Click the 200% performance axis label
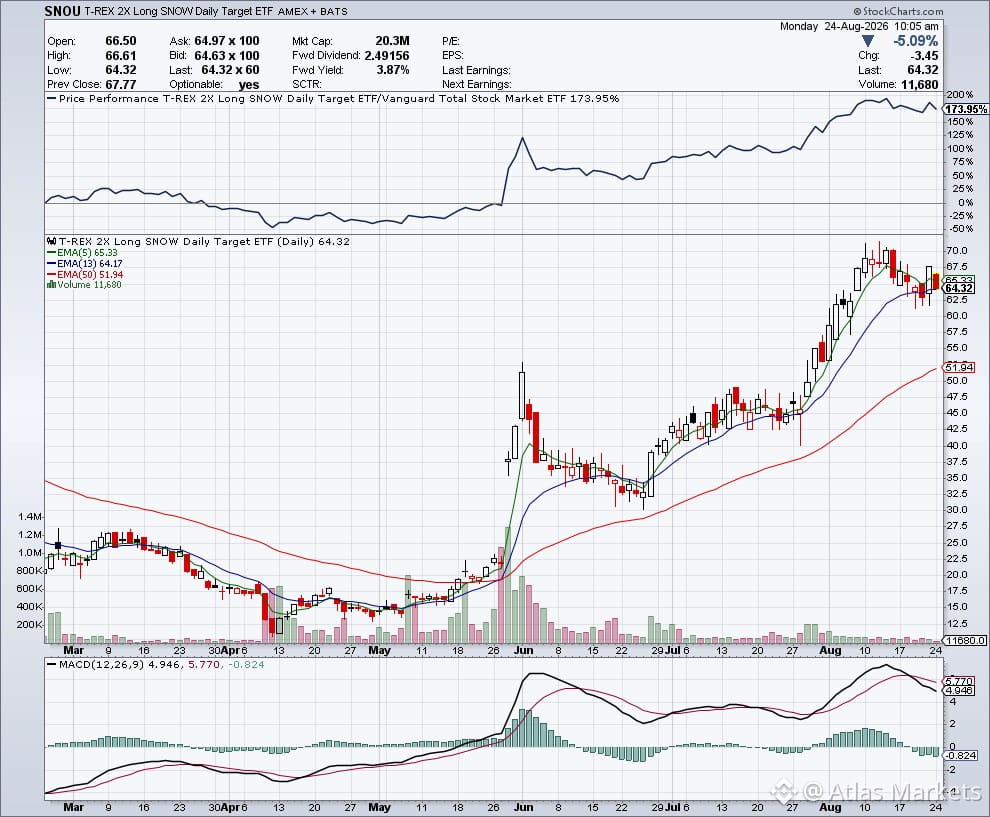The width and height of the screenshot is (990, 817). tap(960, 95)
